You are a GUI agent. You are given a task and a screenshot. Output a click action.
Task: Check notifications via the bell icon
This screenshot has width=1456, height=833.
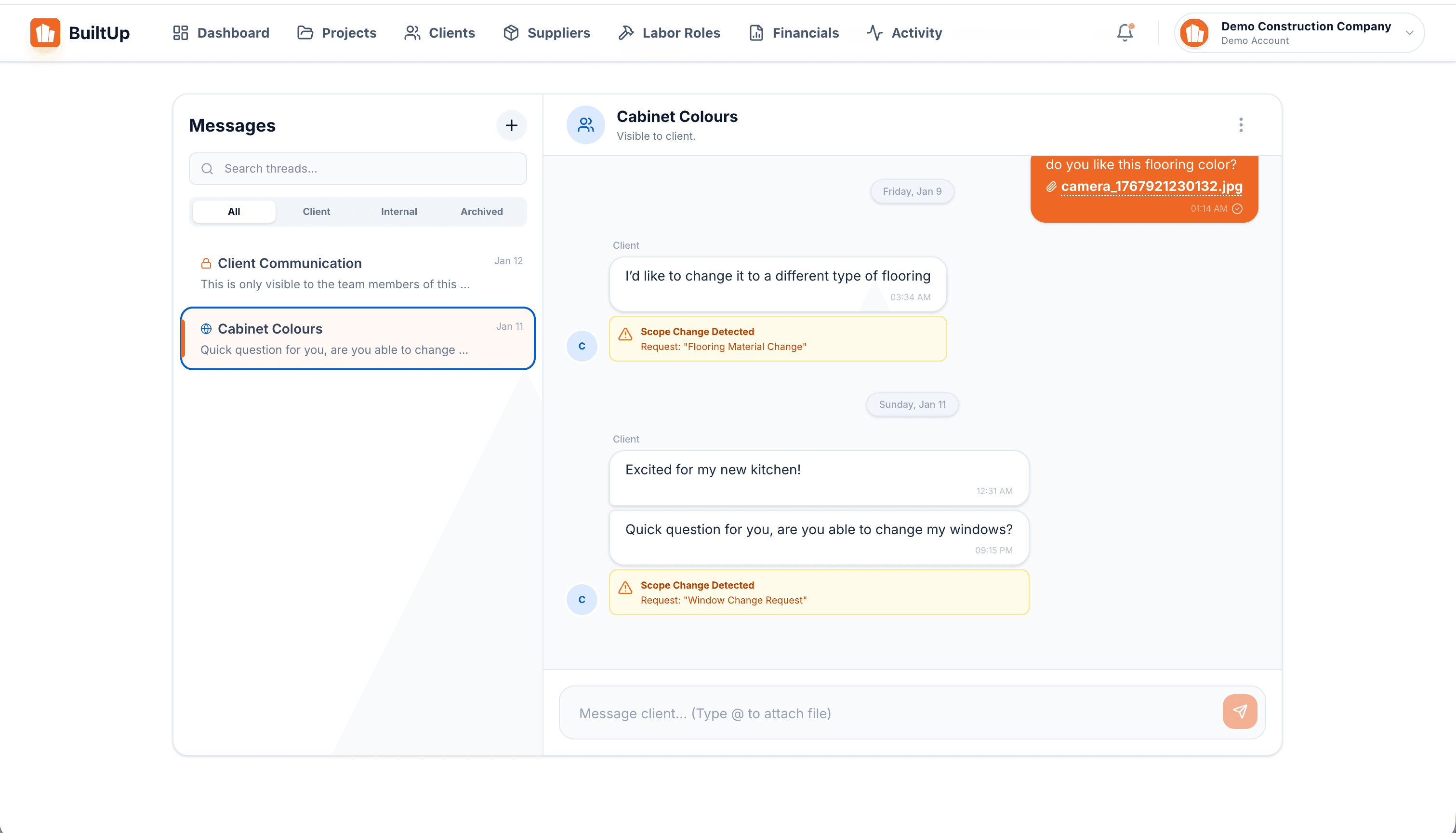click(1124, 33)
